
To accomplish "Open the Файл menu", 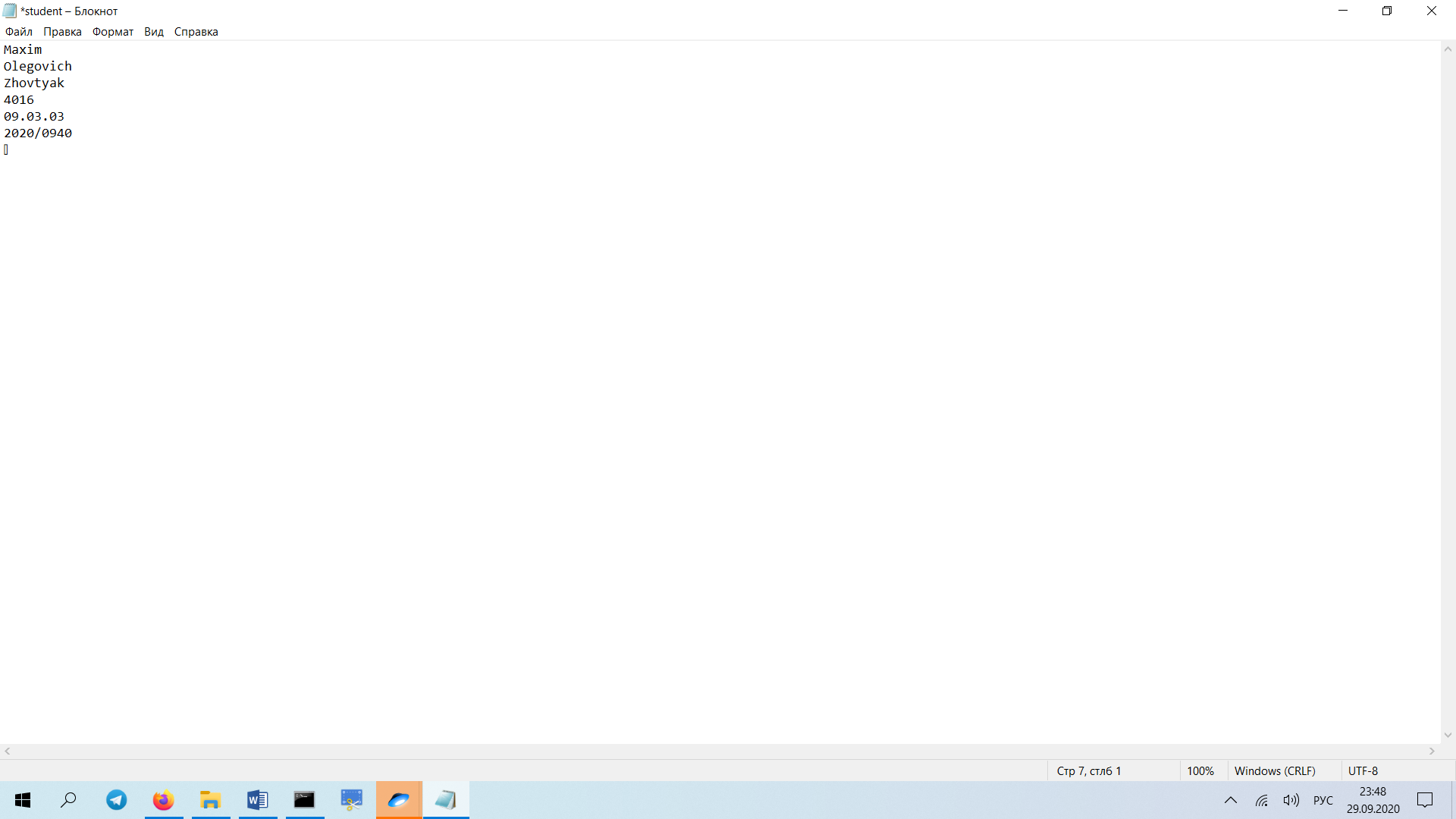I will click(x=19, y=32).
